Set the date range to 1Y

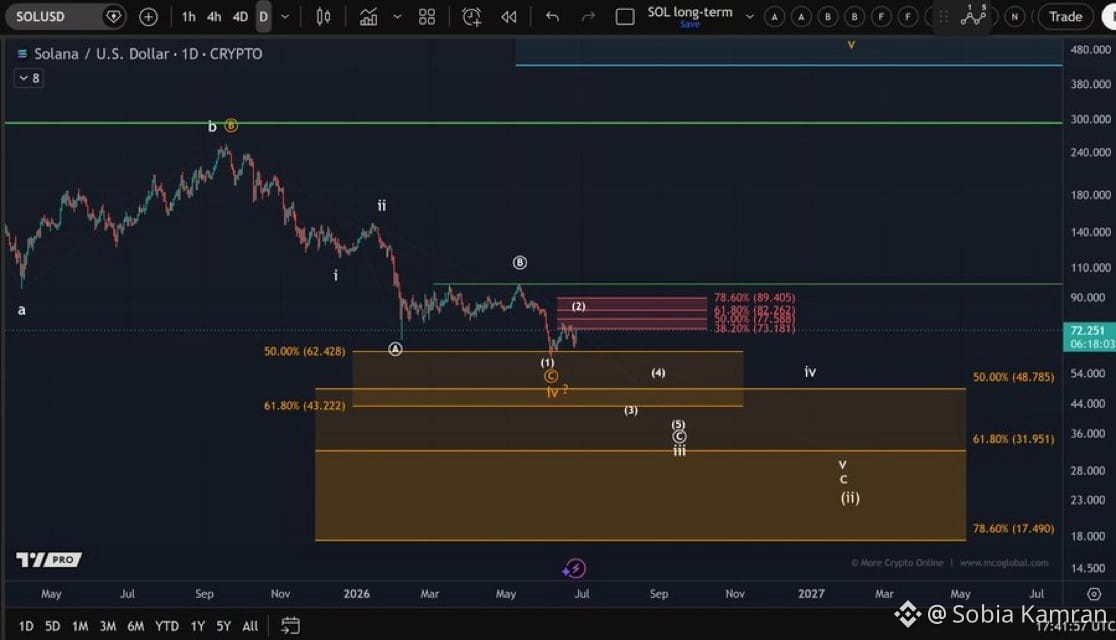pos(197,626)
